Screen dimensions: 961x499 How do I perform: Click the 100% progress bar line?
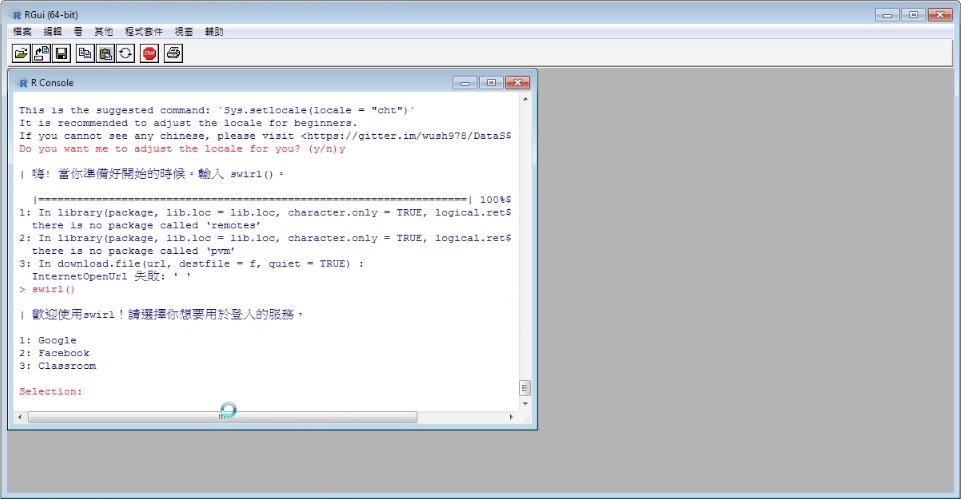pyautogui.click(x=272, y=200)
